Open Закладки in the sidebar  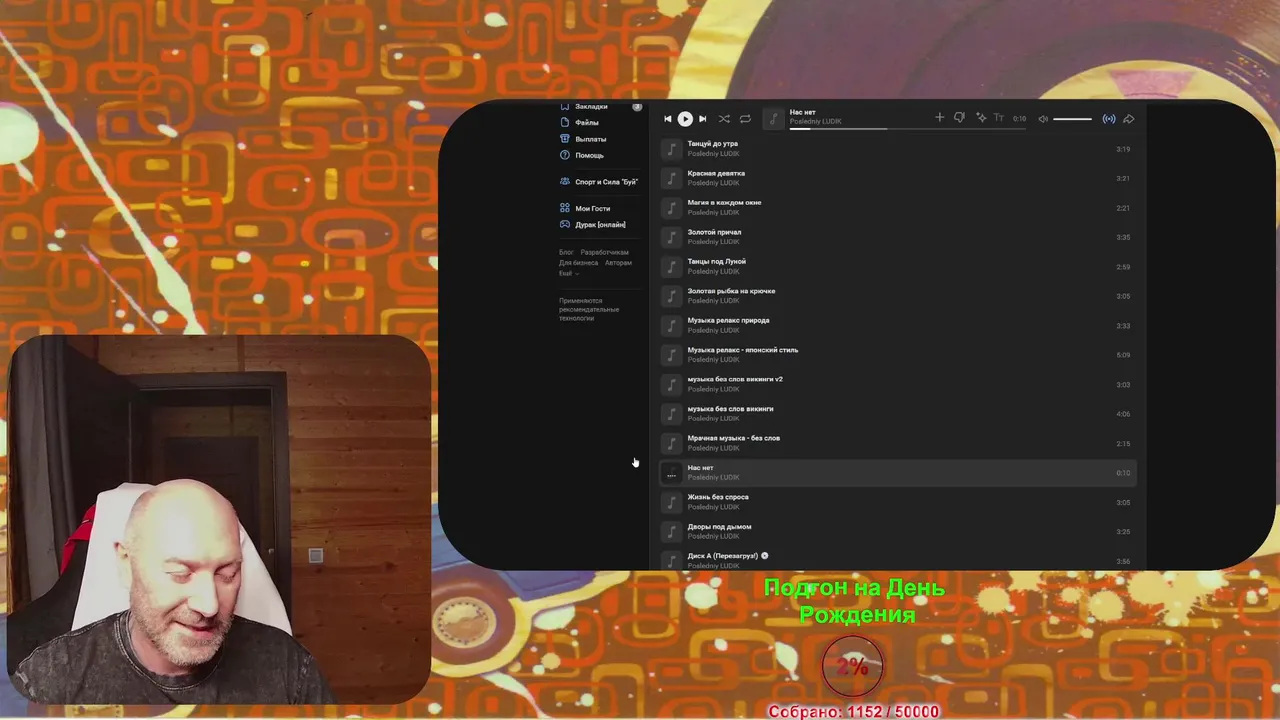point(591,106)
